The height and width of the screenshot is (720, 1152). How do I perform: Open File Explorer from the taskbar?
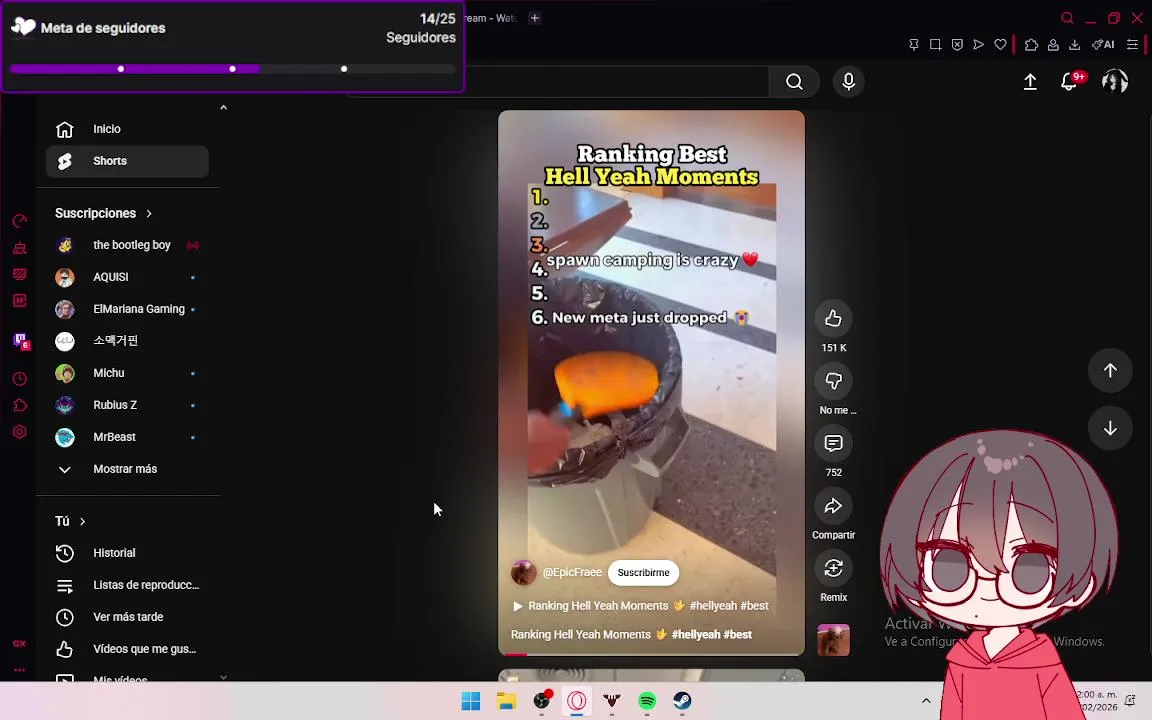[x=506, y=701]
